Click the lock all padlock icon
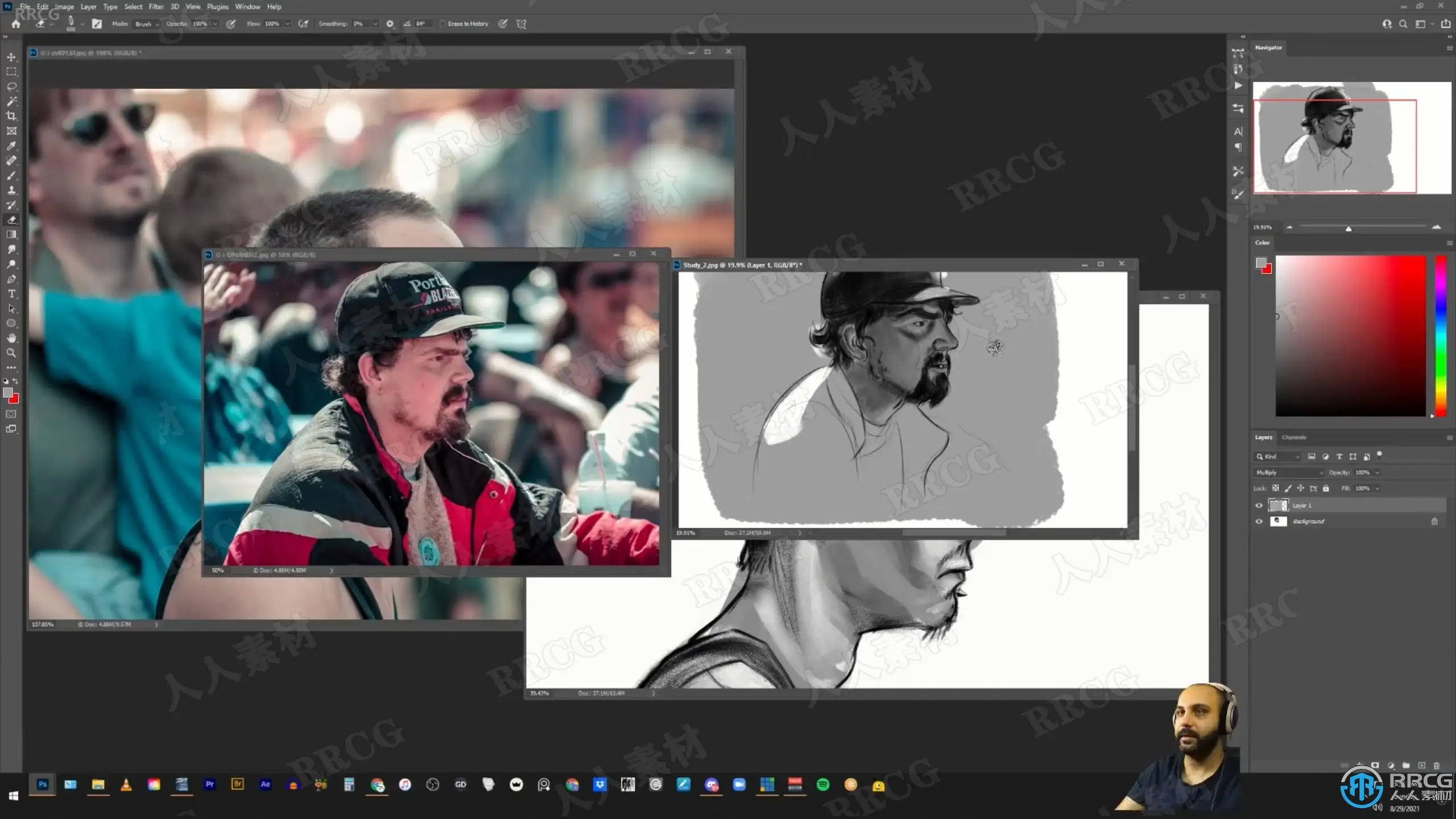Viewport: 1456px width, 819px height. 1326,488
